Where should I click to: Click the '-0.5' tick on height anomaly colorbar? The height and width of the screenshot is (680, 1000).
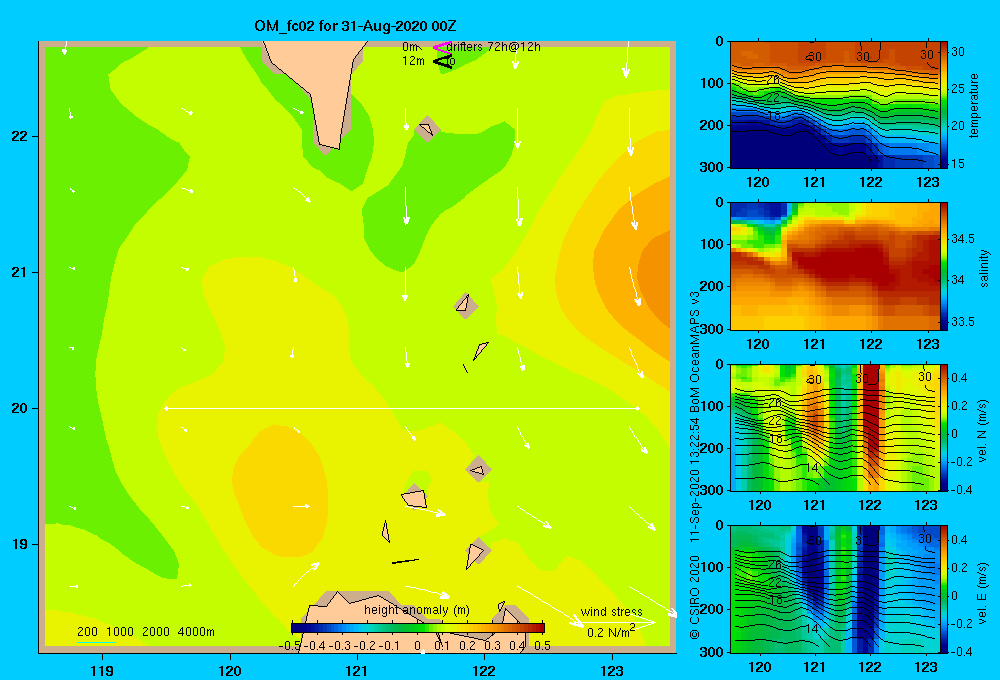(290, 646)
